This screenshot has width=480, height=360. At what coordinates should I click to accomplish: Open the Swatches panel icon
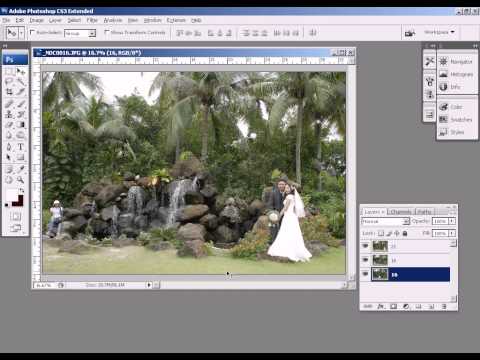(x=443, y=119)
